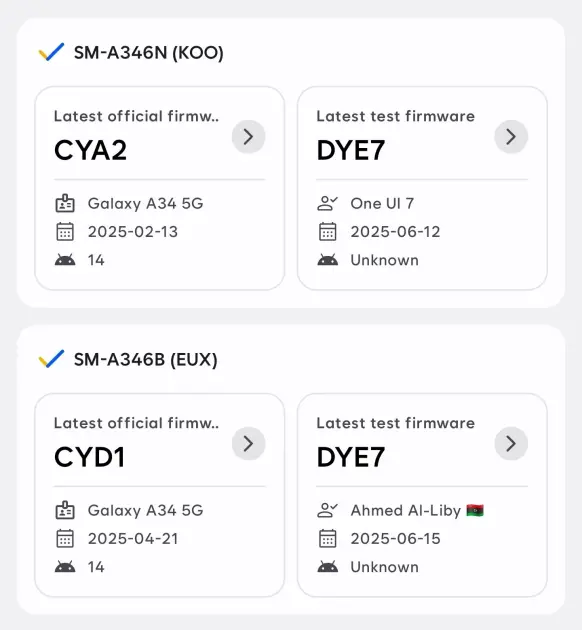Screen dimensions: 582x630
Task: Open CYD1 official firmware via chevron arrow
Action: point(249,444)
